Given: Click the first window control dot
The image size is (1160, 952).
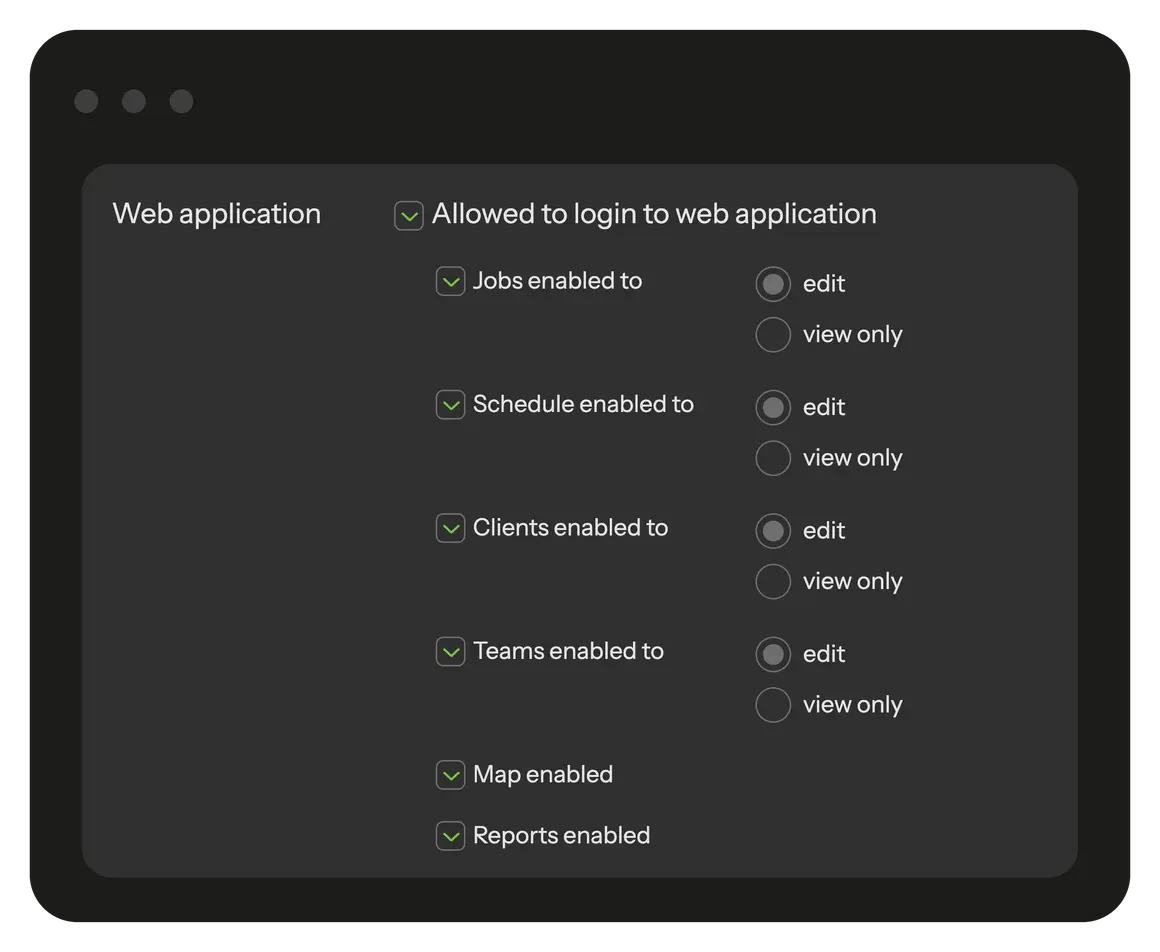Looking at the screenshot, I should coord(87,101).
